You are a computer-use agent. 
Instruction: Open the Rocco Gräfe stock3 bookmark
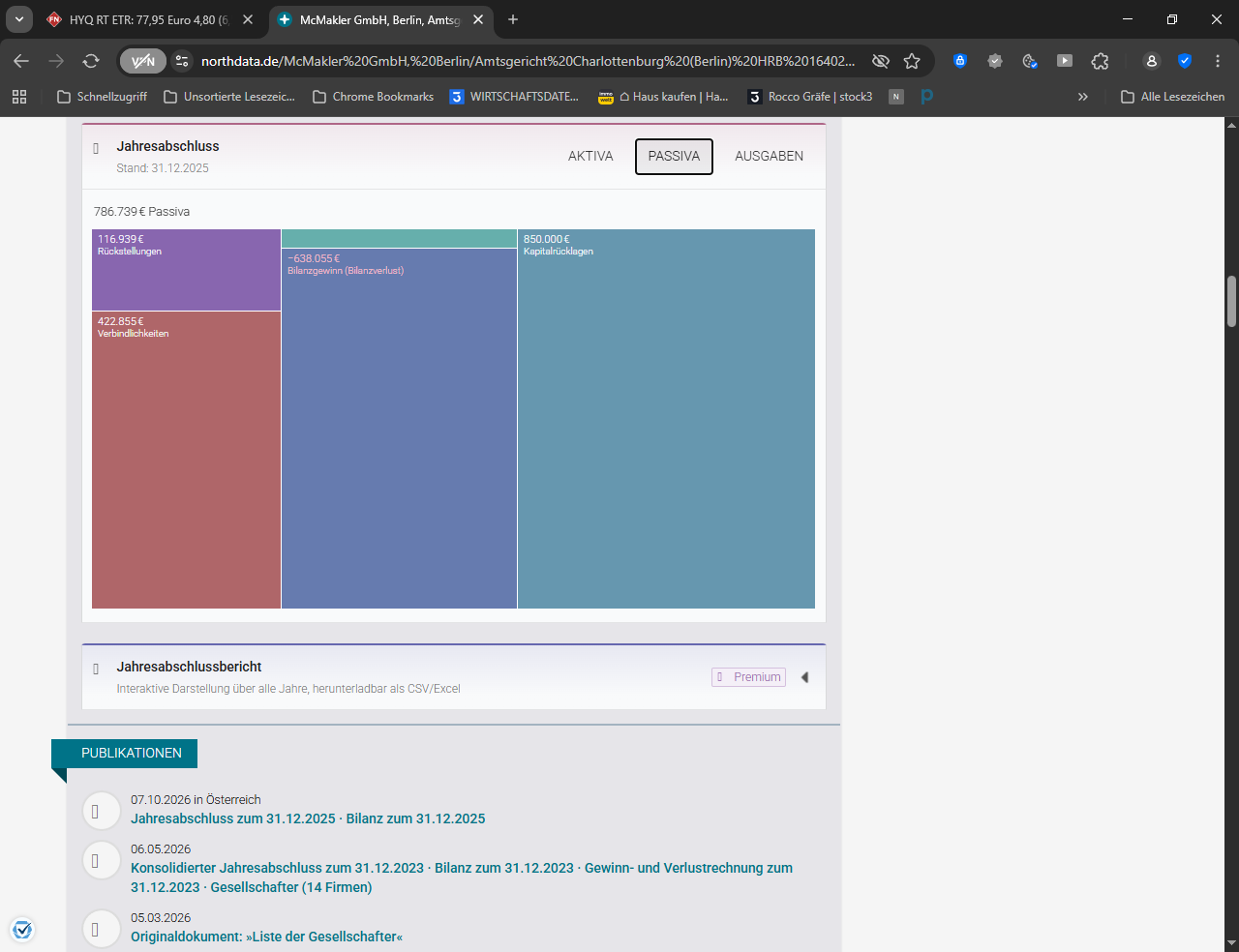click(x=810, y=97)
